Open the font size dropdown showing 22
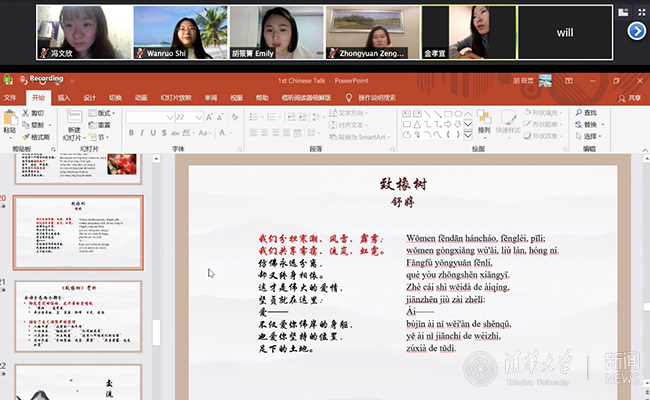The width and height of the screenshot is (650, 400). [x=188, y=117]
